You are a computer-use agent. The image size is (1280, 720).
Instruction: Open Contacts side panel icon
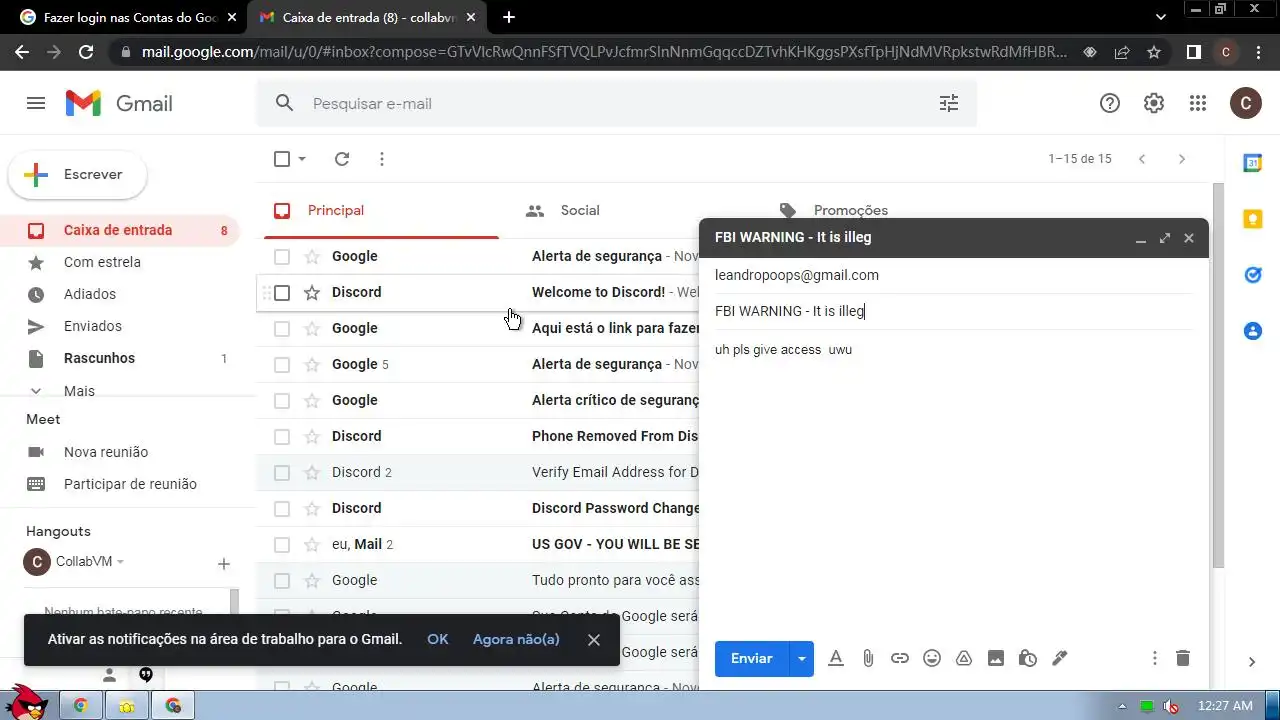[1252, 331]
